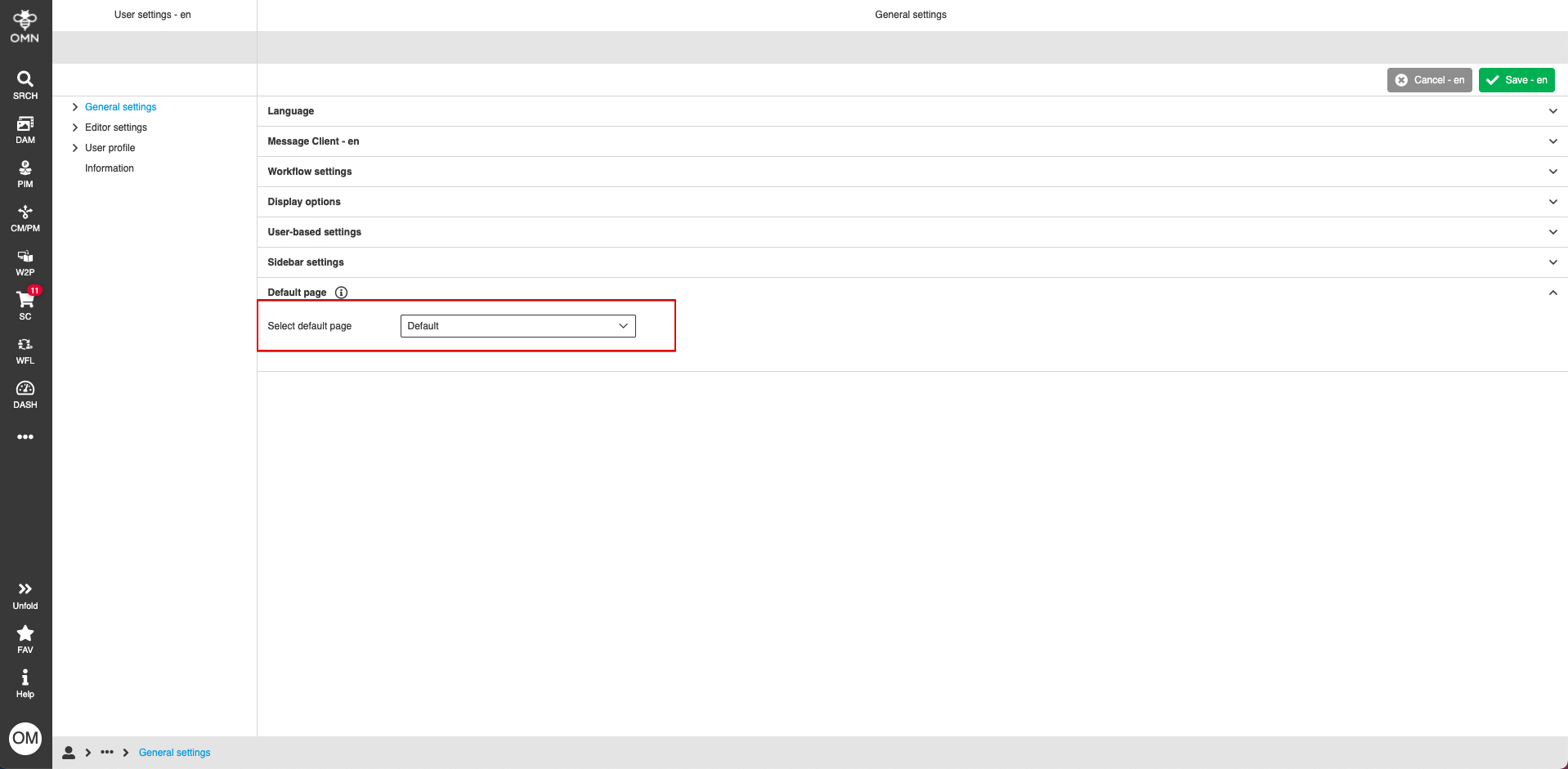Click the General settings page title

coord(911,15)
